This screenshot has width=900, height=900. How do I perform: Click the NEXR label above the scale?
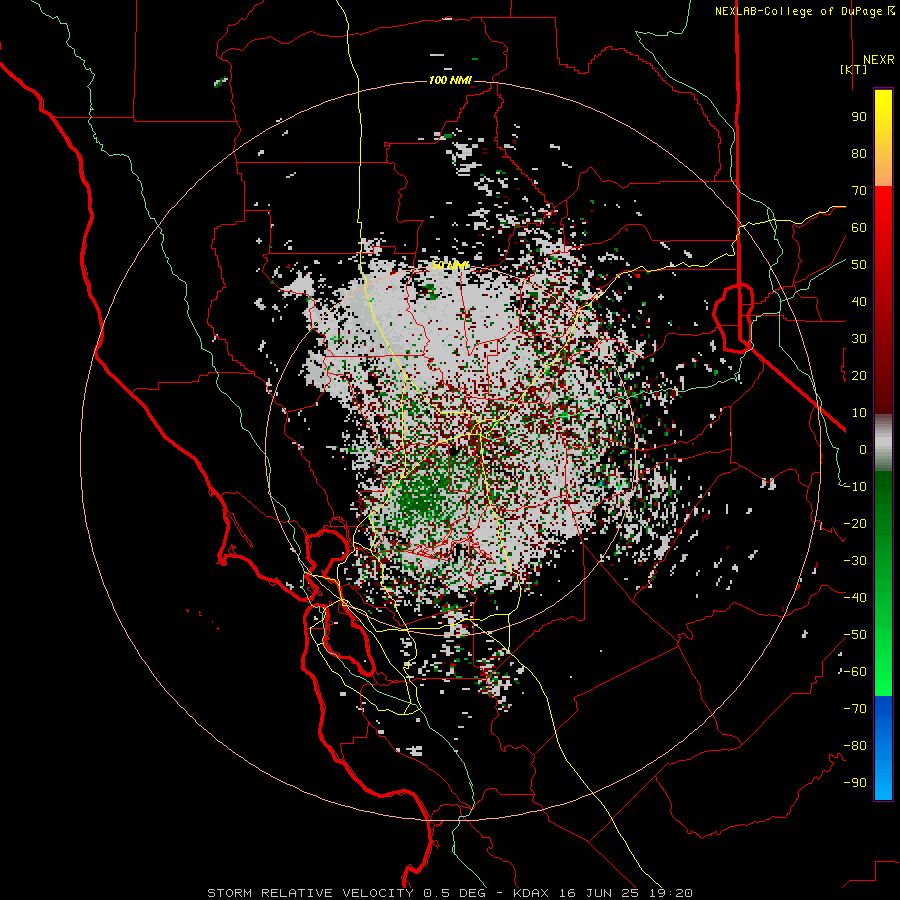878,60
